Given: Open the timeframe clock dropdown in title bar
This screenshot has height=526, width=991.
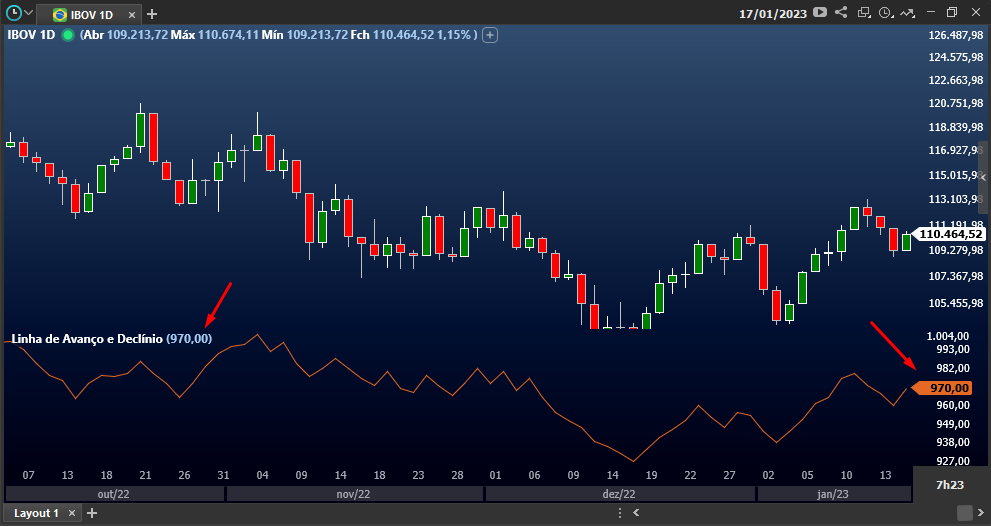Looking at the screenshot, I should coord(886,12).
